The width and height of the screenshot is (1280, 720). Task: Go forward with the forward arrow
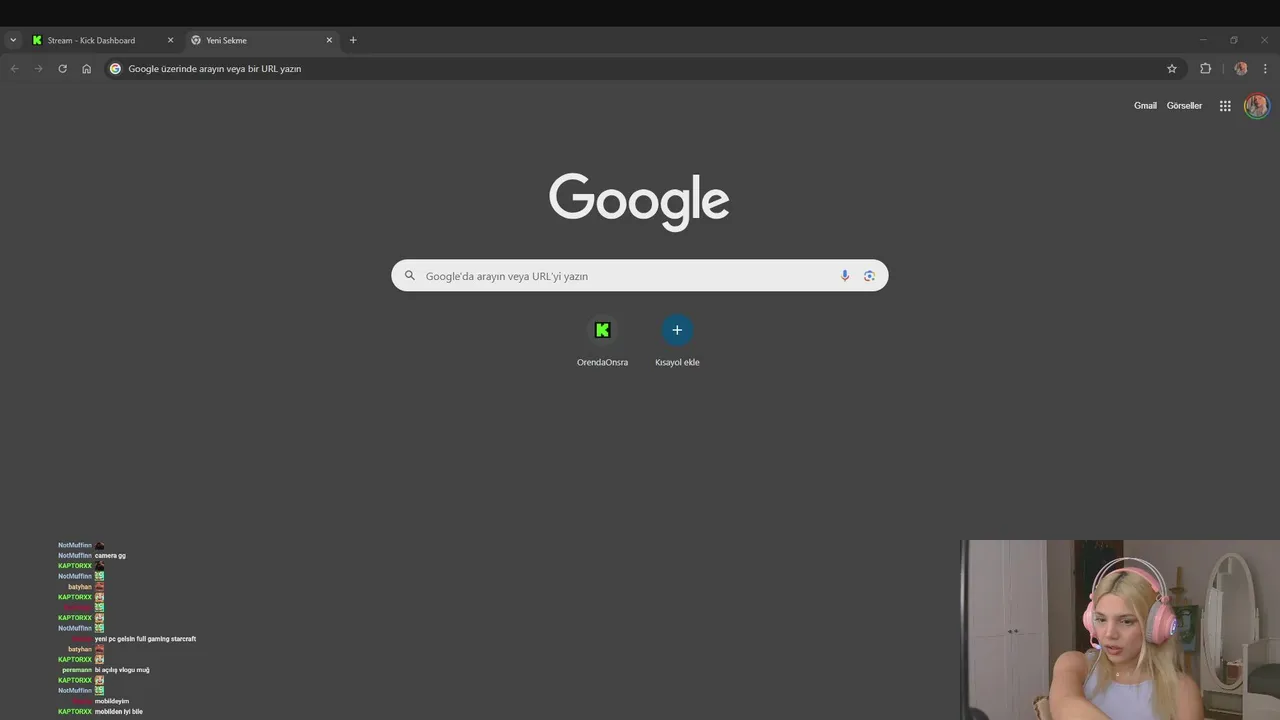click(38, 69)
